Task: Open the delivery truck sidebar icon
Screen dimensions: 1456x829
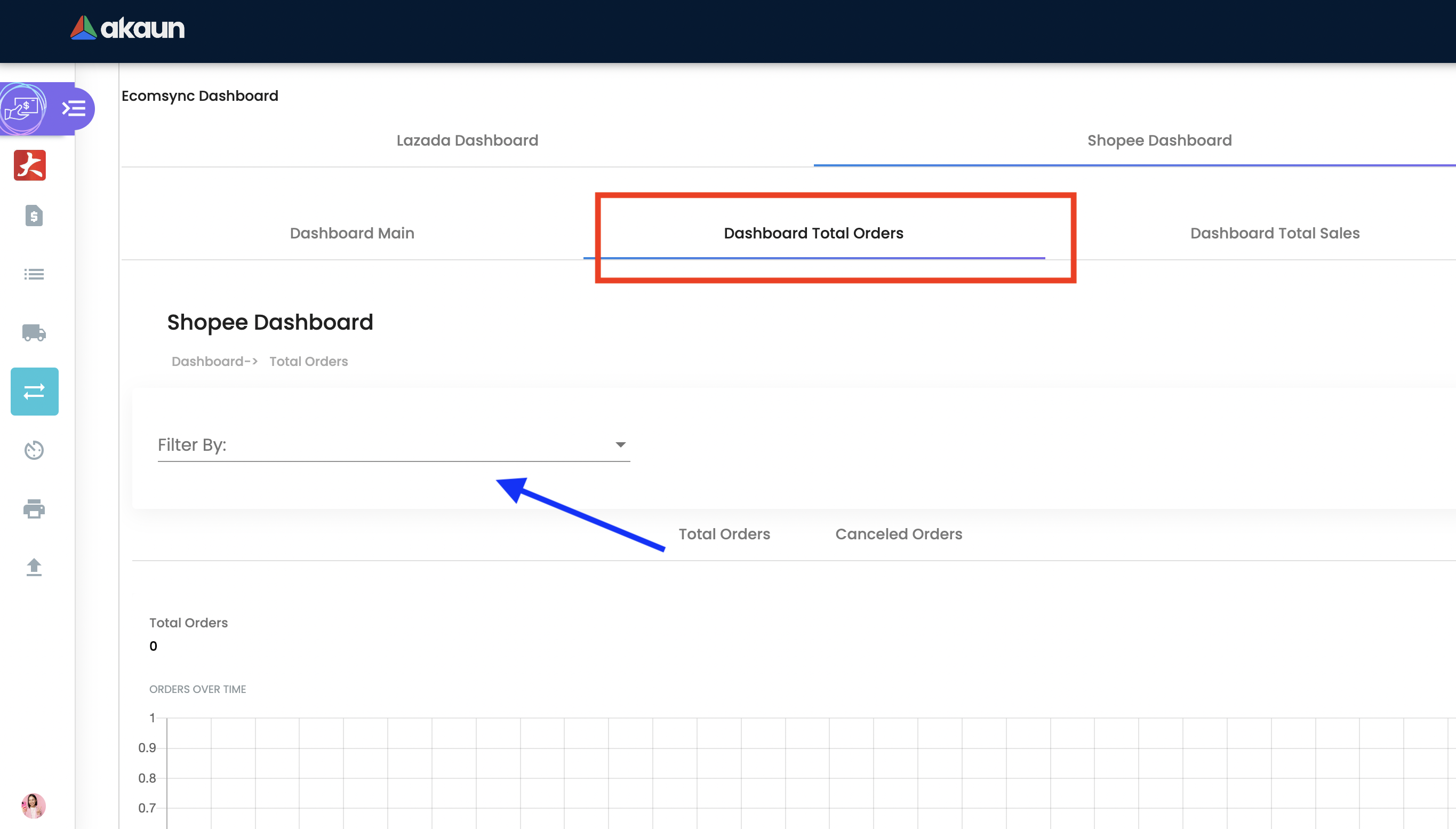Action: pos(34,332)
